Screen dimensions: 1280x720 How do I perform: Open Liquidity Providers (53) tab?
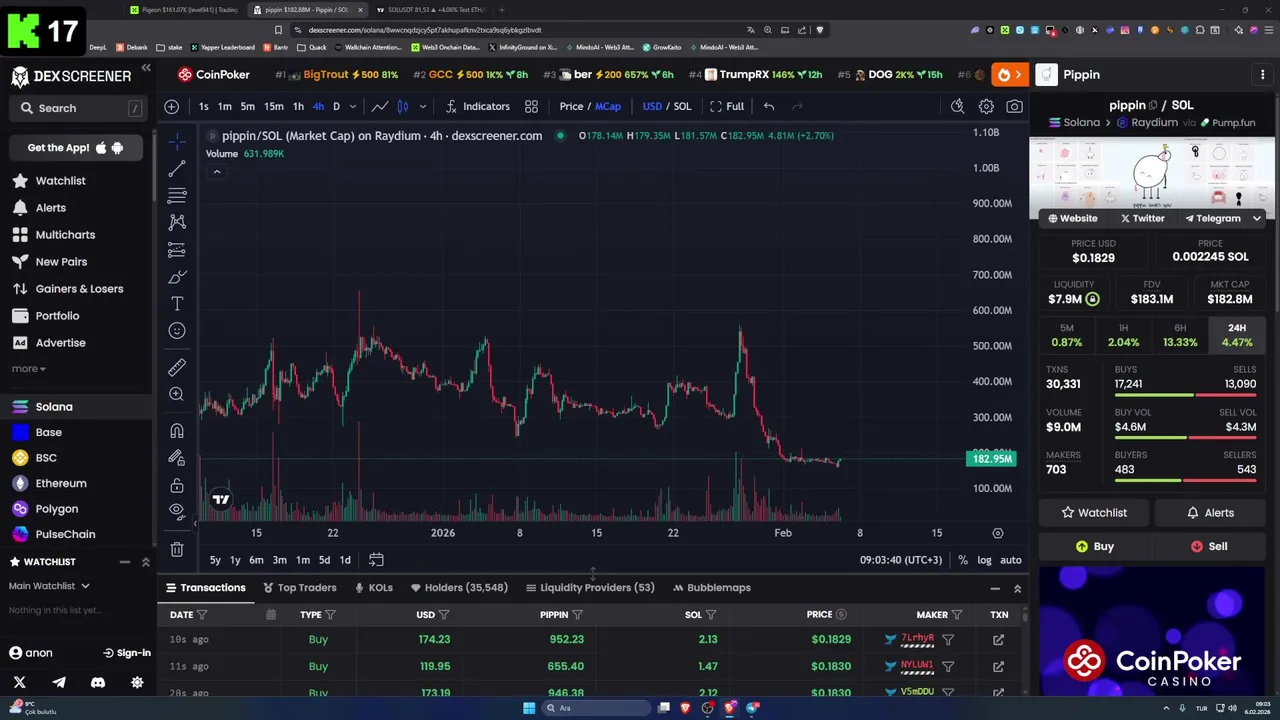[x=590, y=588]
